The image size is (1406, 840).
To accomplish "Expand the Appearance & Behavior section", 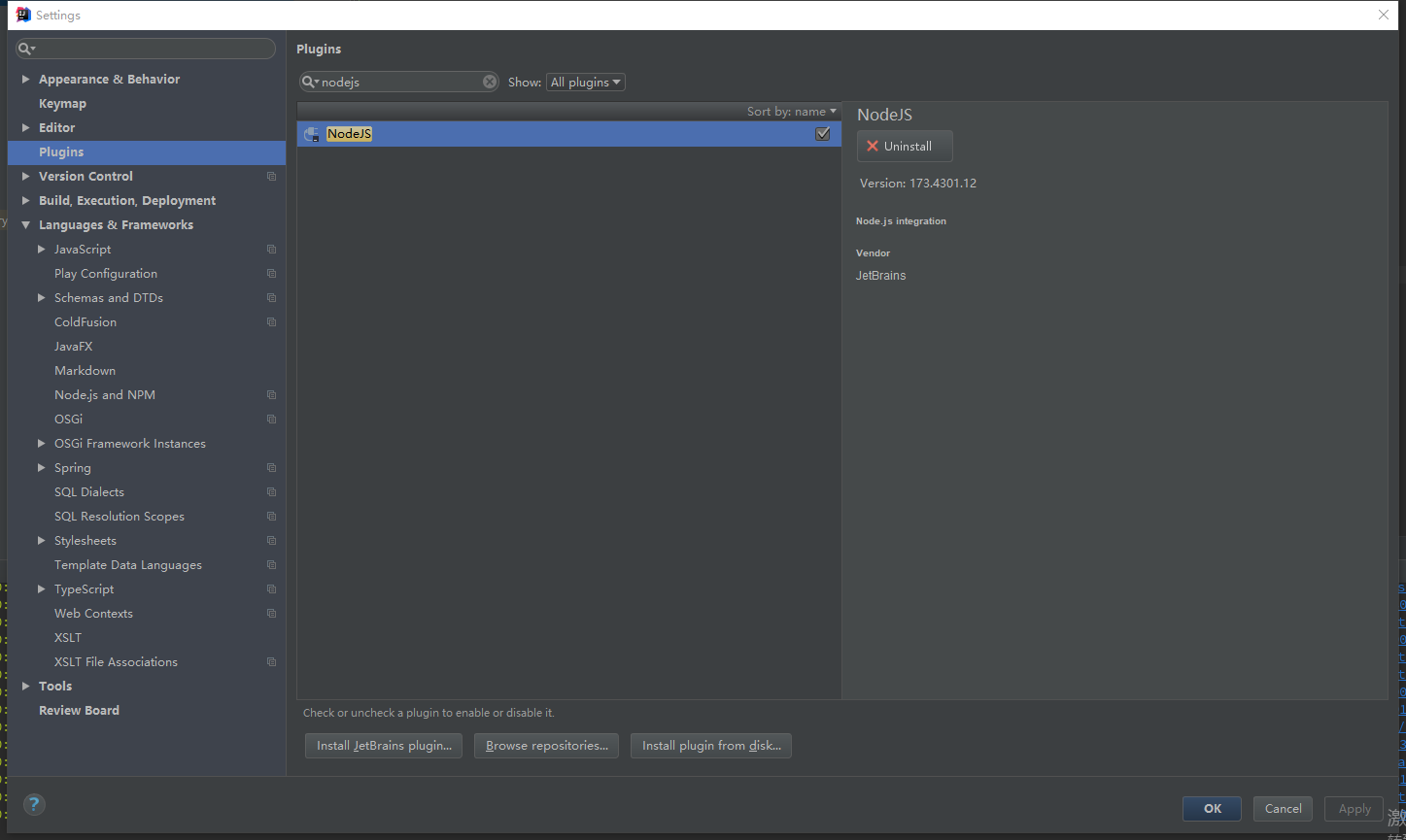I will click(x=24, y=79).
